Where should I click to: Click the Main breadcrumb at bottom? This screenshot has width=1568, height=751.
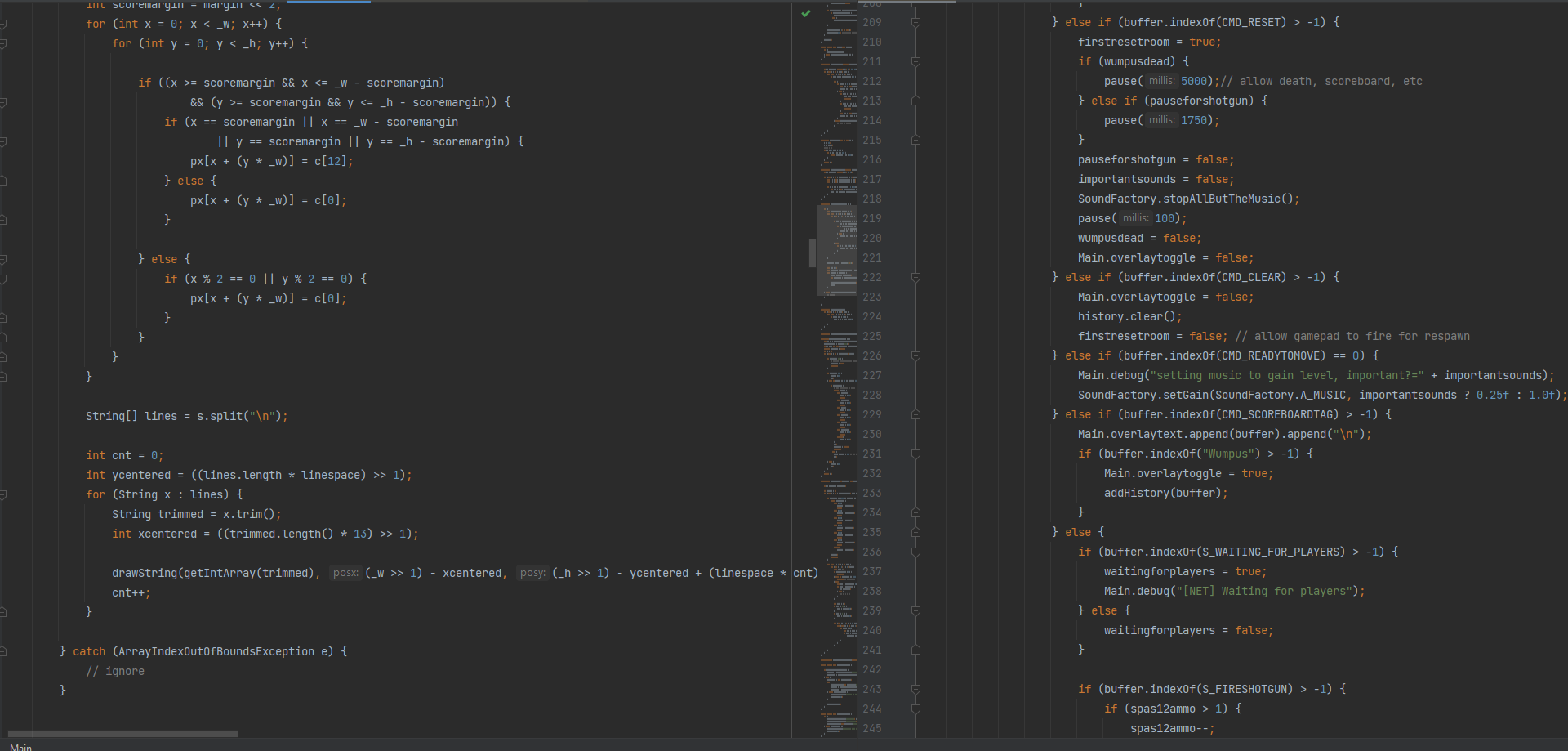point(20,747)
